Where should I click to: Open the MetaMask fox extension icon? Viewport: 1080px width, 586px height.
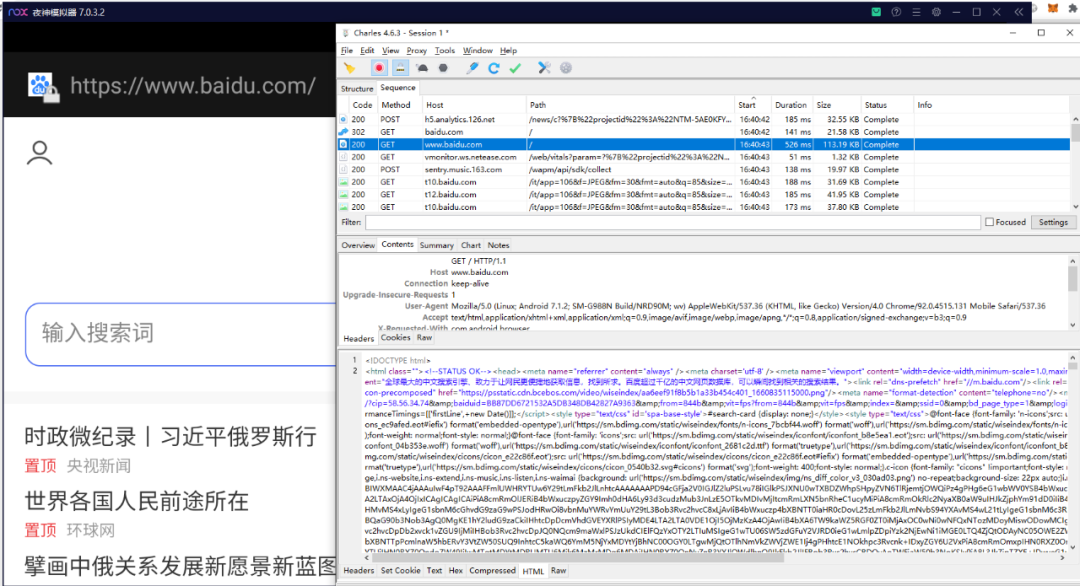point(1053,9)
